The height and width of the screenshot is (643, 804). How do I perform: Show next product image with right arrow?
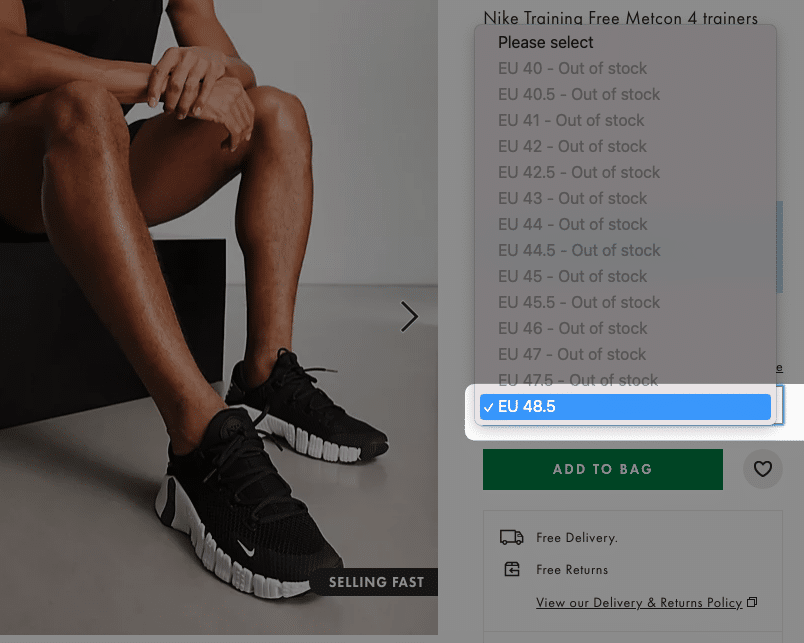(x=409, y=316)
